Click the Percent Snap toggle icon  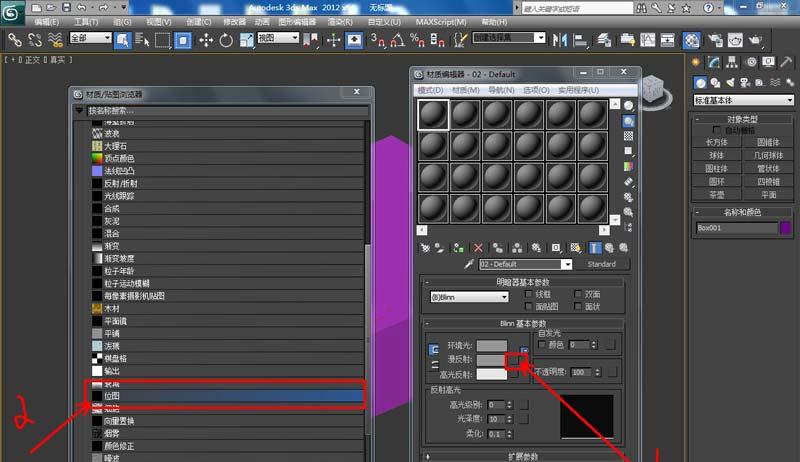417,40
